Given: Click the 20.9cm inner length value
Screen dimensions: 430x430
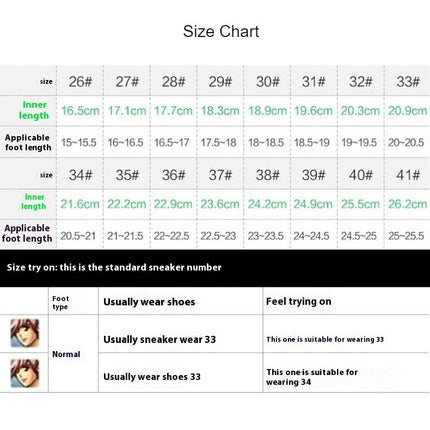Looking at the screenshot, I should click(407, 111).
